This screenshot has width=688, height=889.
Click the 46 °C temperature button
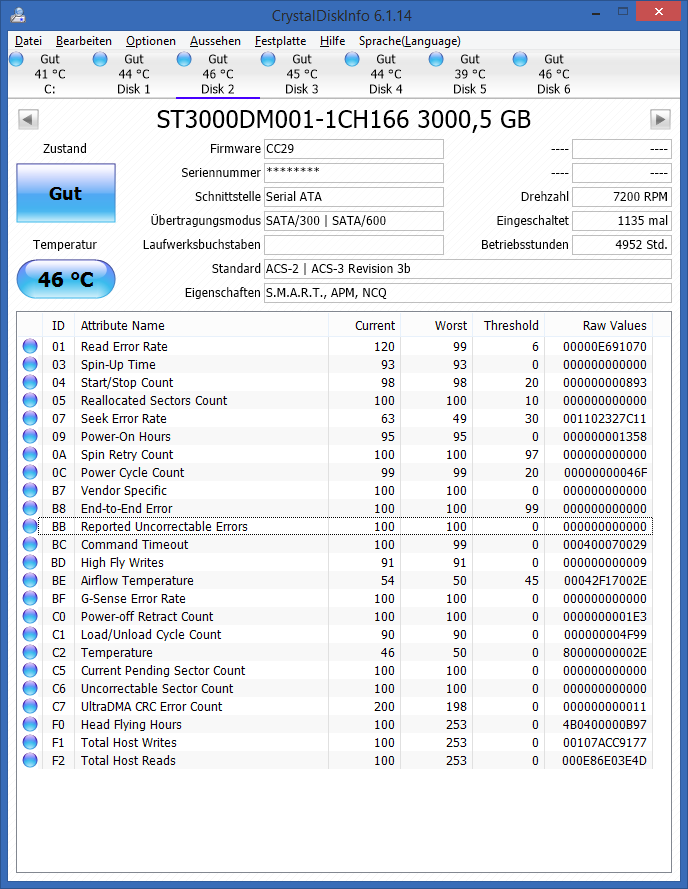click(66, 279)
